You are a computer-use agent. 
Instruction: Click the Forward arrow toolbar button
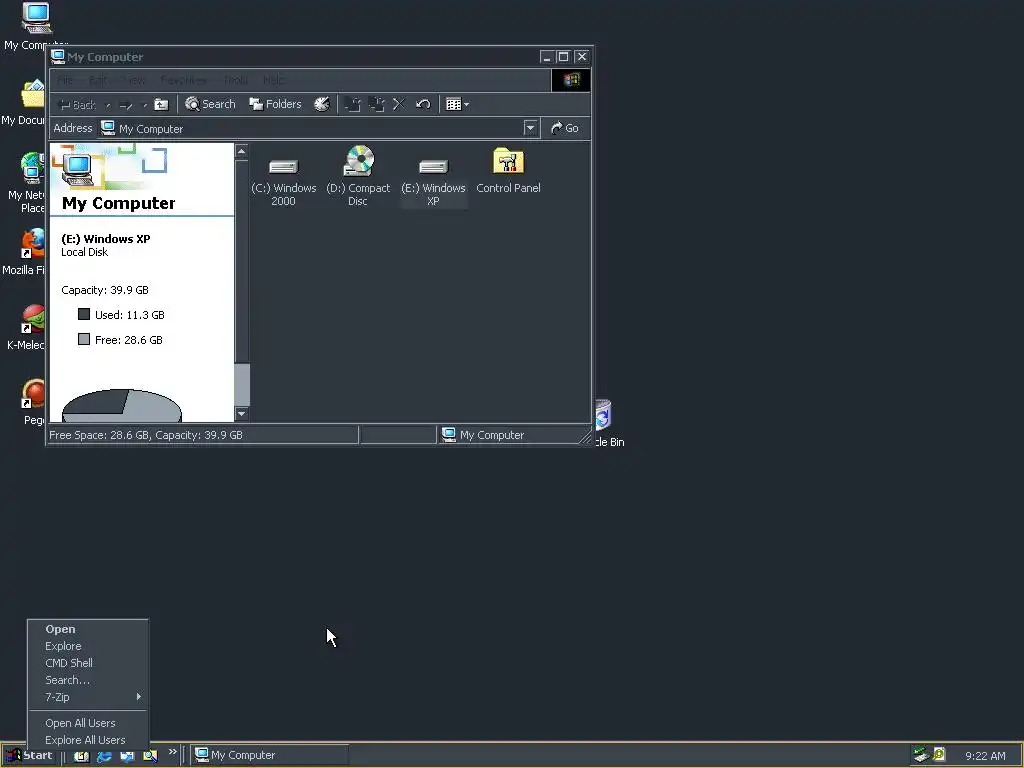coord(127,104)
